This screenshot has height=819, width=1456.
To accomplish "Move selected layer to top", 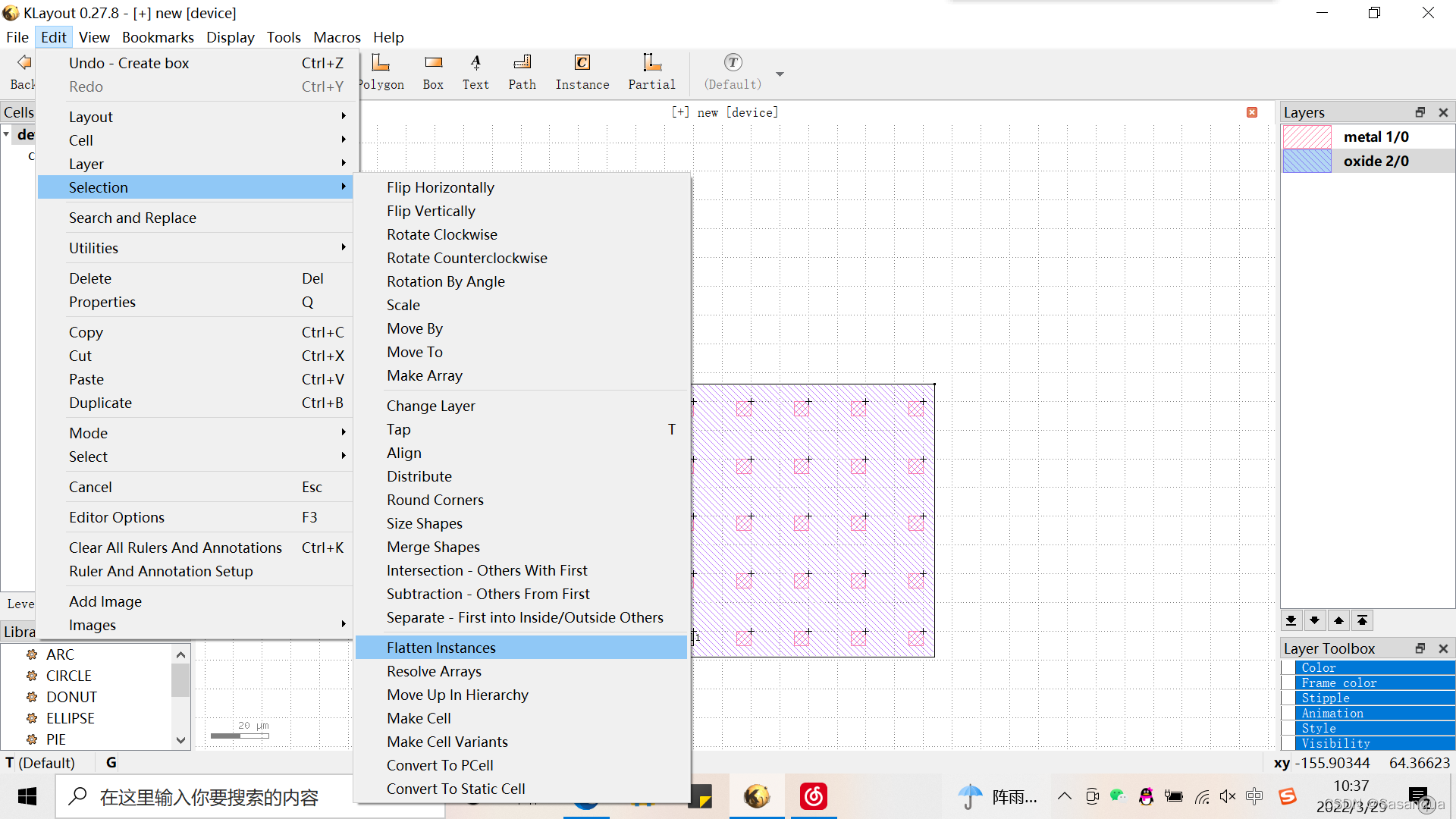I will [x=1362, y=620].
